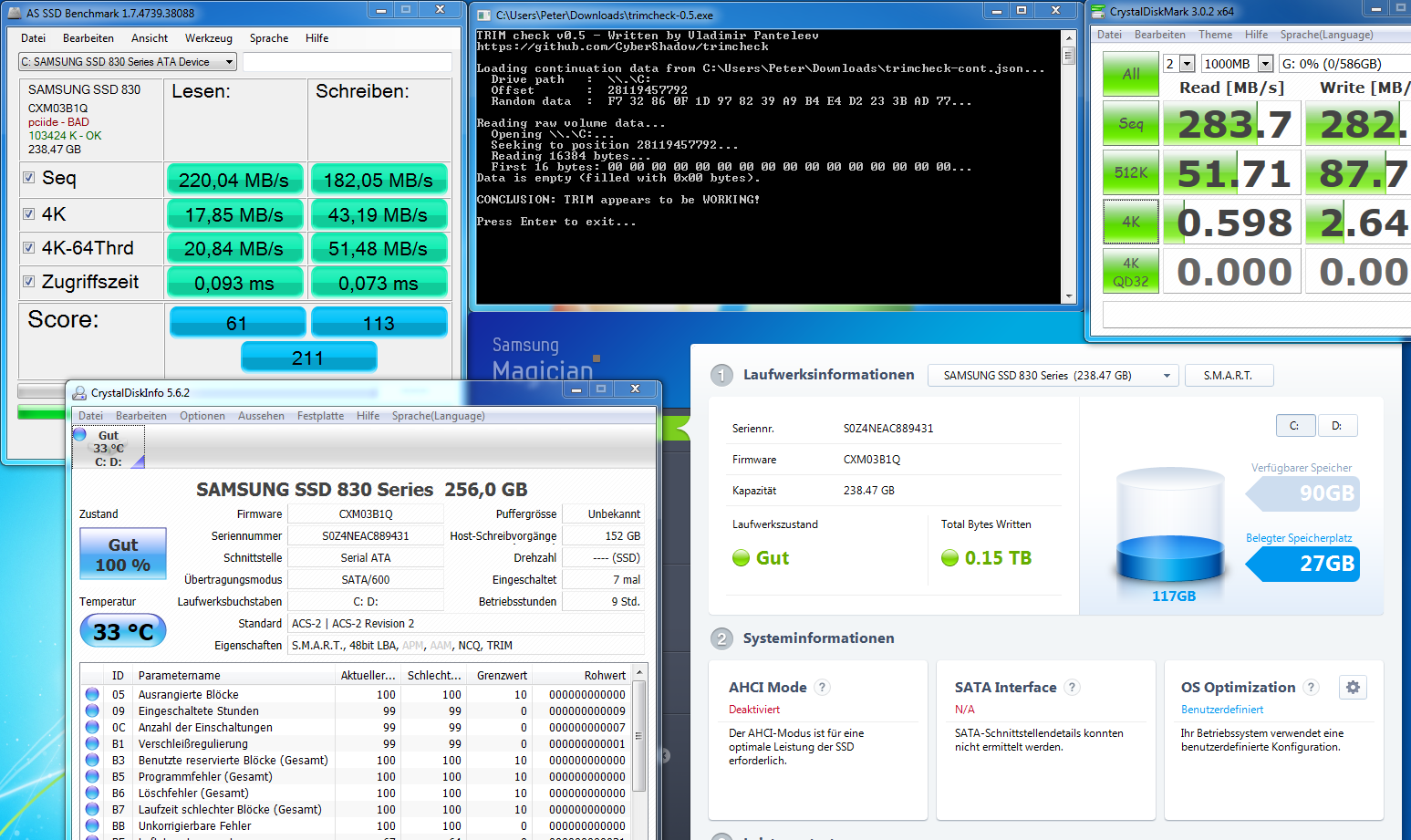Select the C: partition button in Magician
The width and height of the screenshot is (1411, 840).
click(1295, 426)
